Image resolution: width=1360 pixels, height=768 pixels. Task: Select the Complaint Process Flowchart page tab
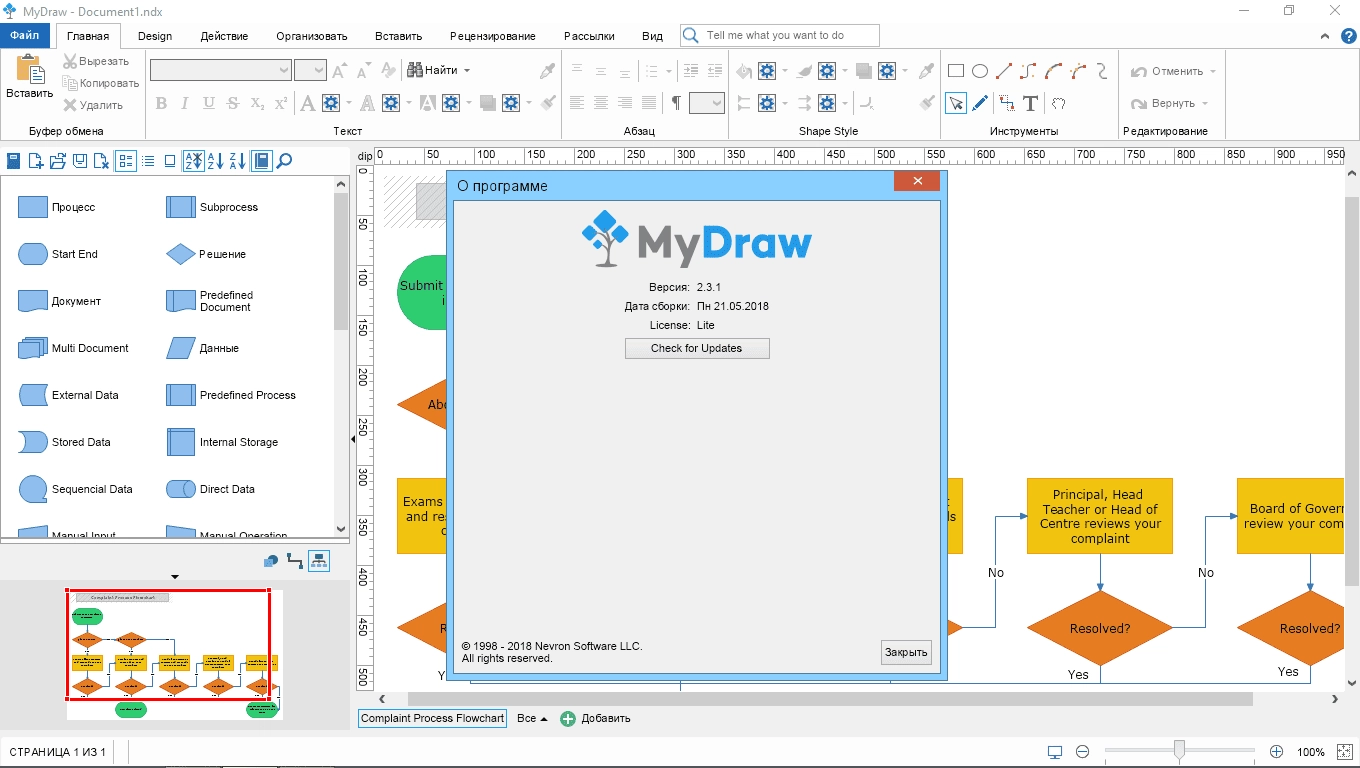432,718
